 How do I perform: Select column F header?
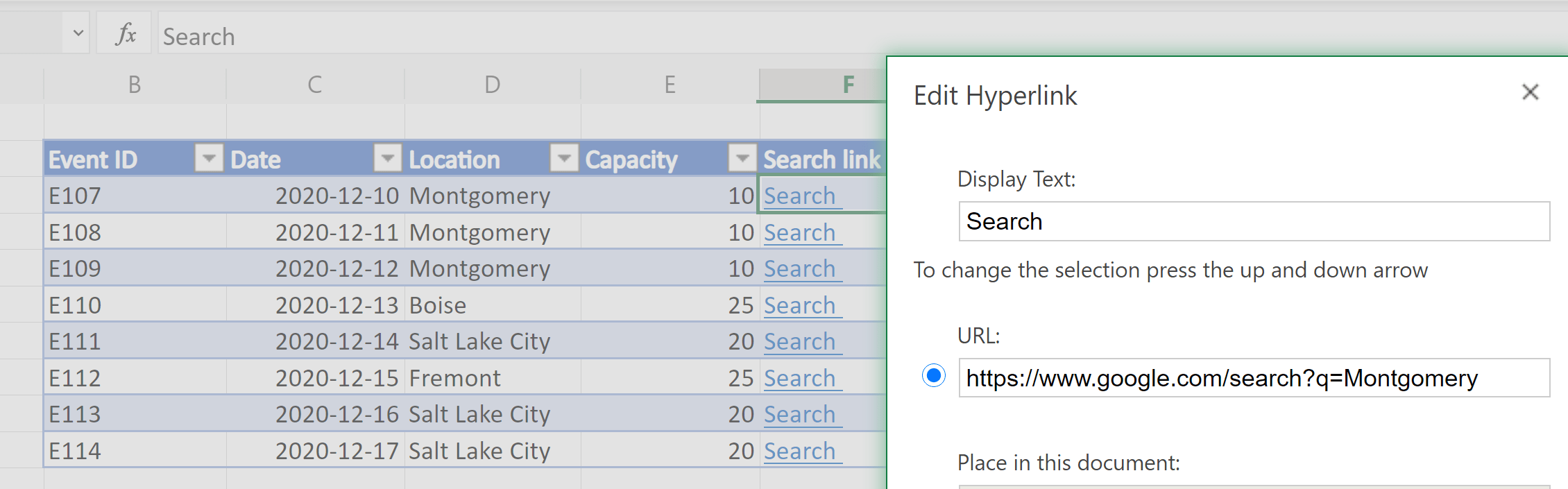[x=823, y=85]
